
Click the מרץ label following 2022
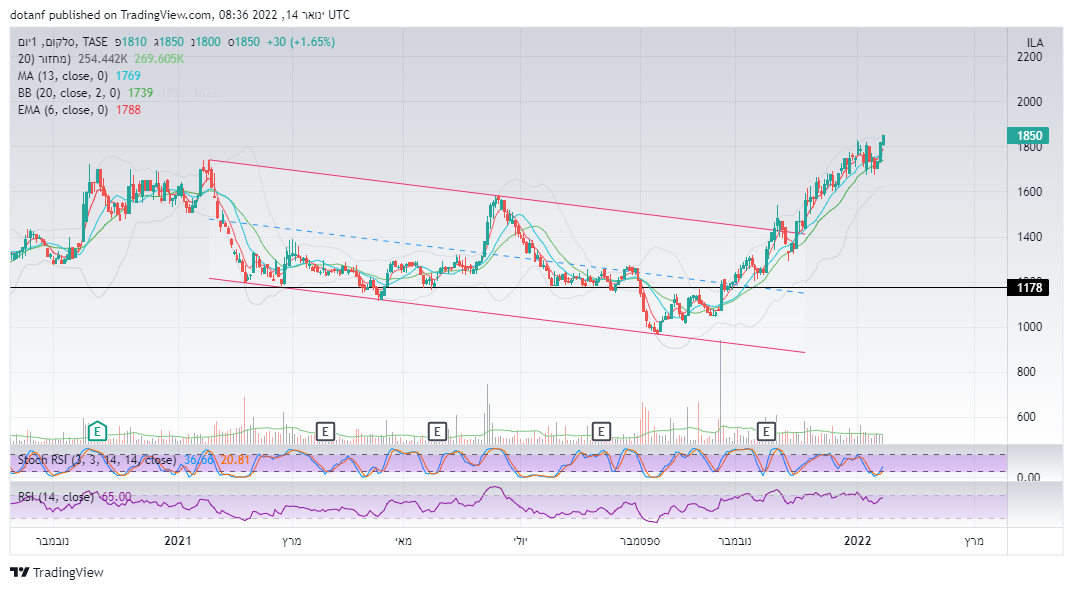click(x=974, y=541)
